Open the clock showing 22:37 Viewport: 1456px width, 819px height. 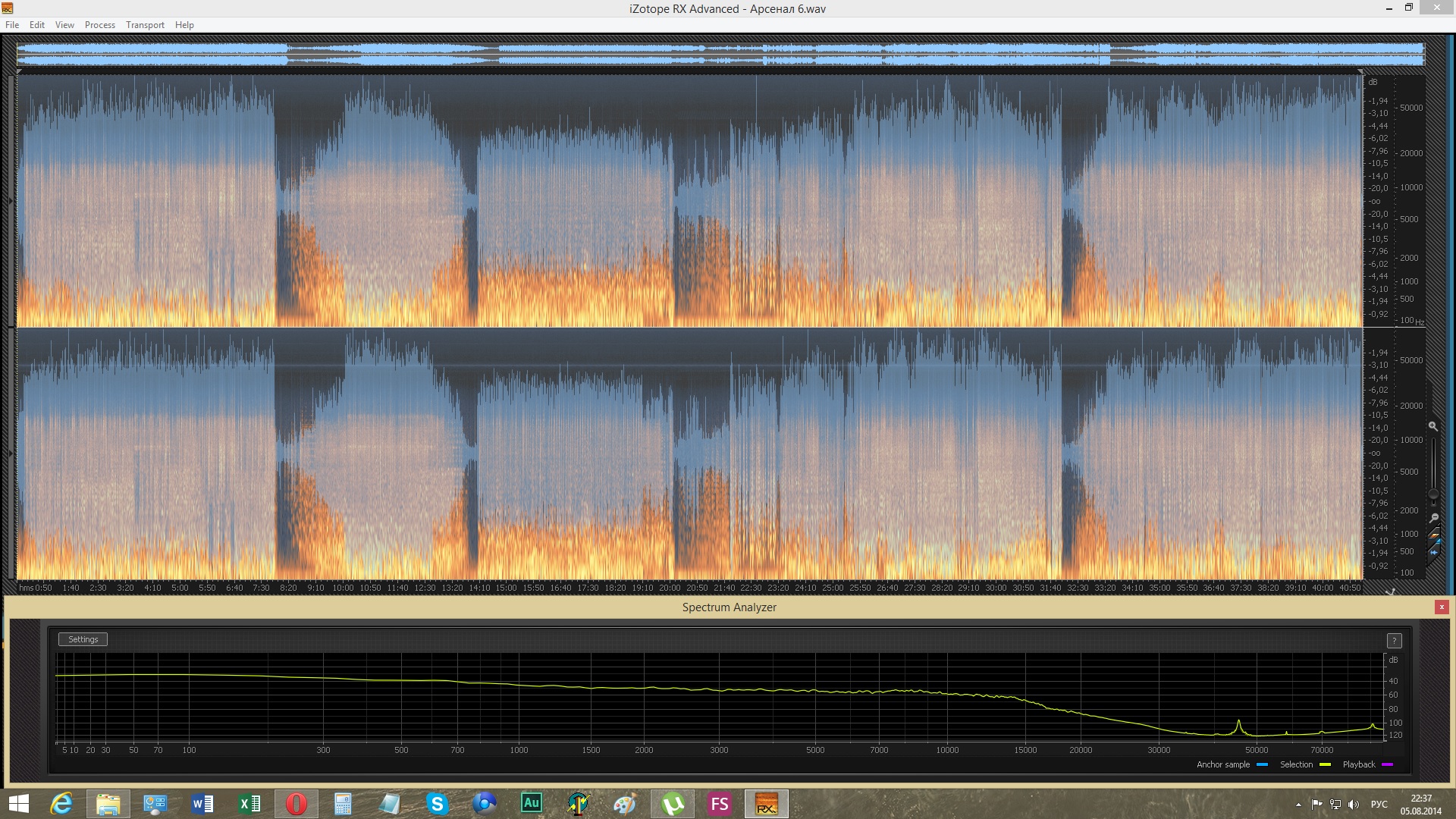click(x=1421, y=804)
